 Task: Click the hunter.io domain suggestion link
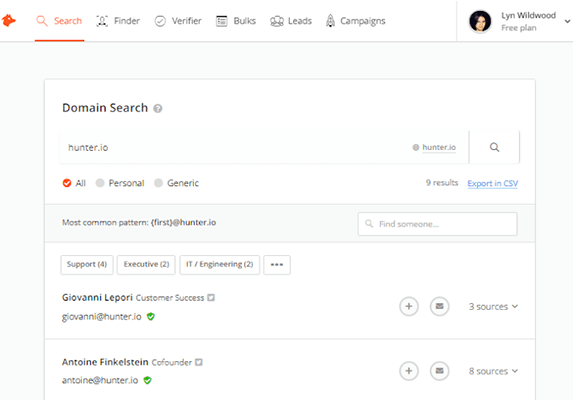pyautogui.click(x=439, y=147)
